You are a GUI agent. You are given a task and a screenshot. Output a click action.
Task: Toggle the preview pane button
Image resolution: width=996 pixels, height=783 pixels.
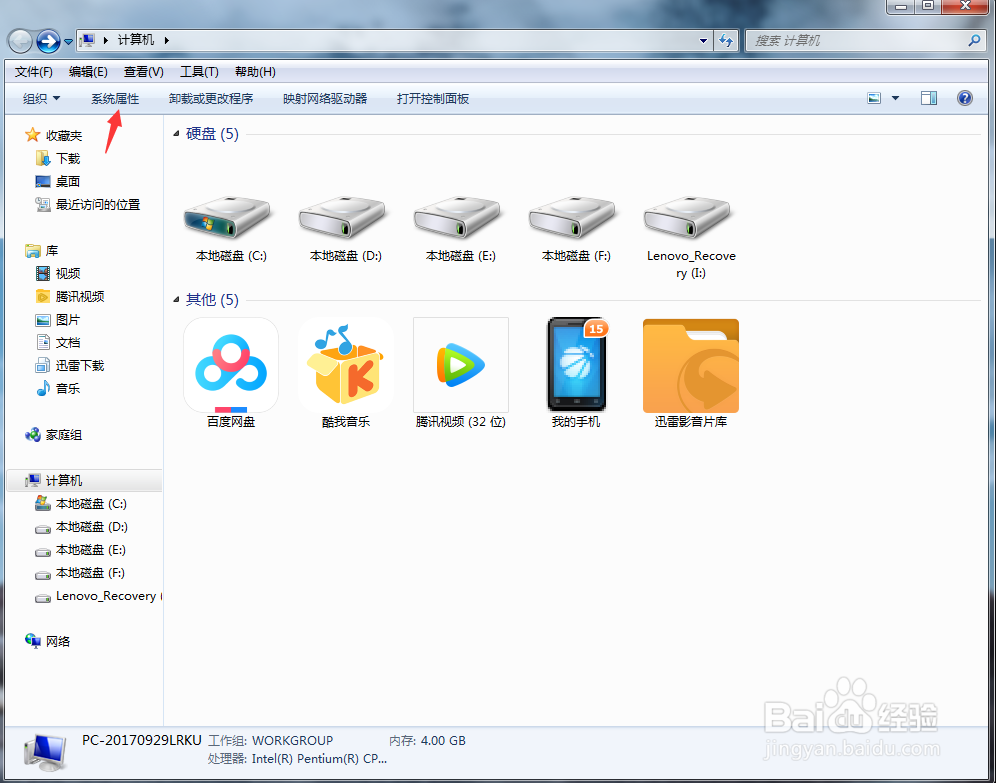(x=929, y=98)
